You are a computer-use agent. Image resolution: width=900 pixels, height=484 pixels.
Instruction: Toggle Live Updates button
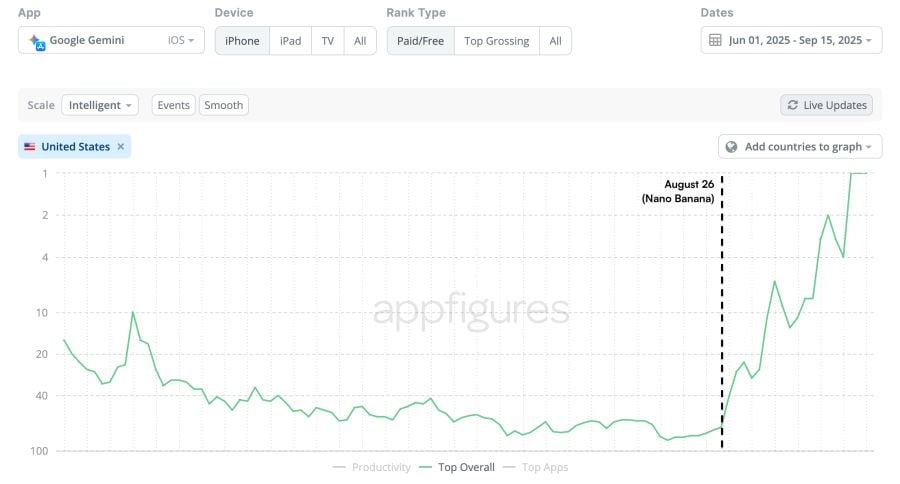827,105
